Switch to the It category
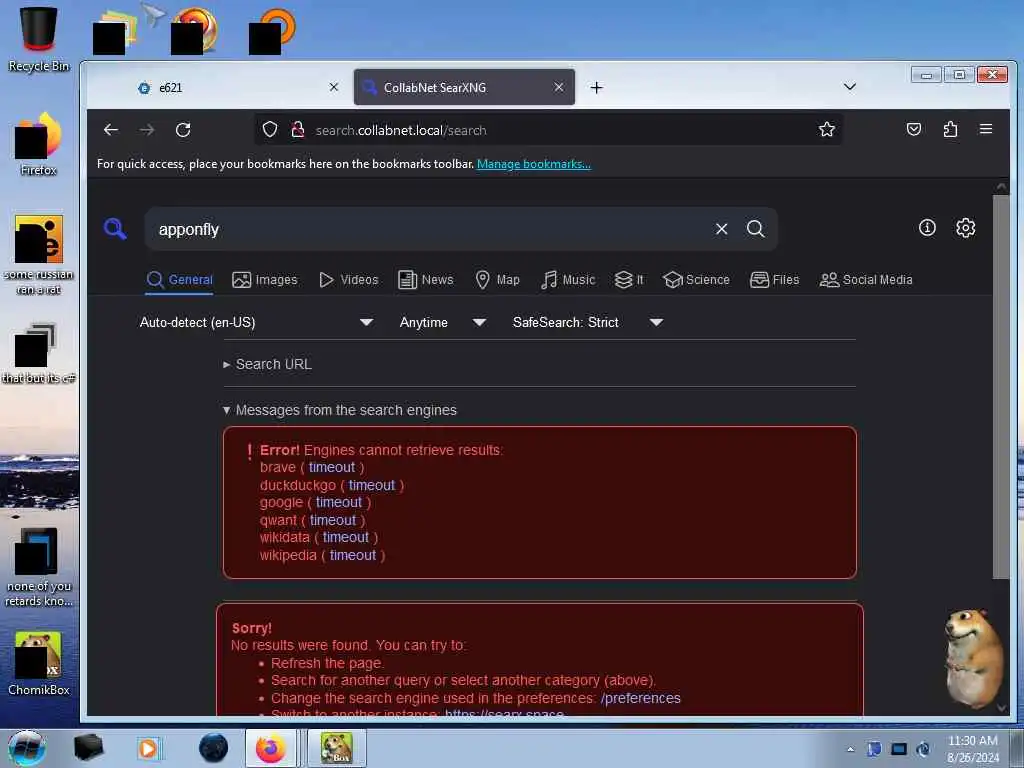Viewport: 1024px width, 768px height. 629,280
